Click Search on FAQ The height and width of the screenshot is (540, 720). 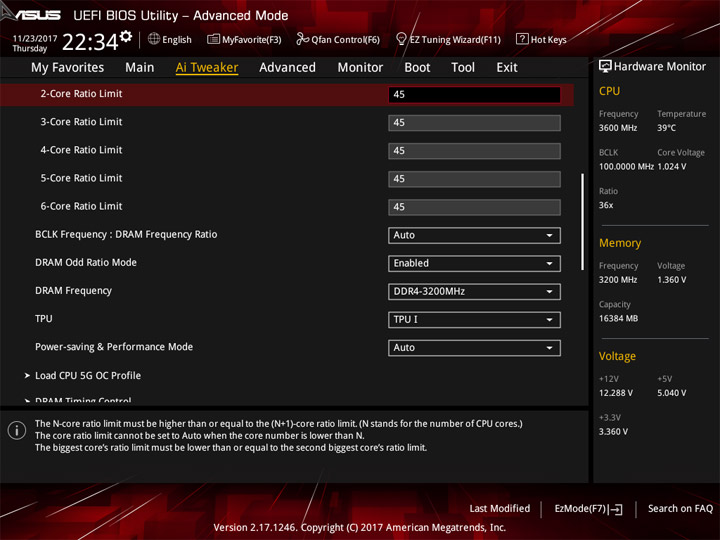pos(680,508)
